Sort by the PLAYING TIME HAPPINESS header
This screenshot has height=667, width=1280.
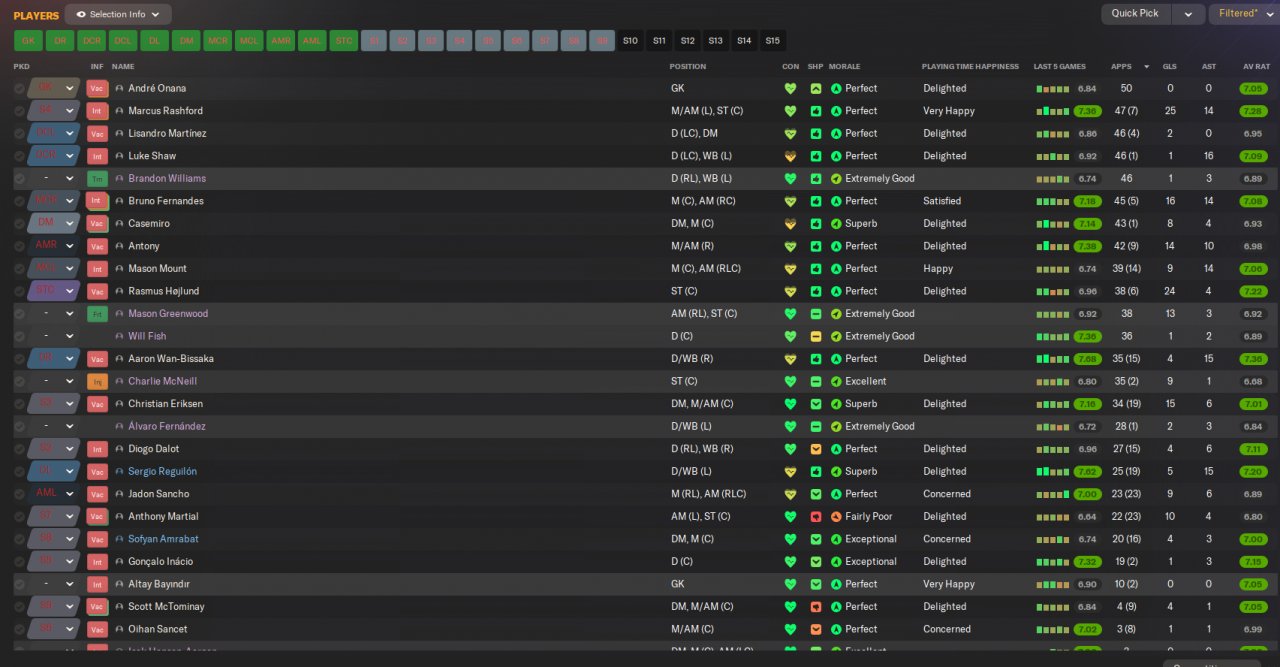(970, 67)
